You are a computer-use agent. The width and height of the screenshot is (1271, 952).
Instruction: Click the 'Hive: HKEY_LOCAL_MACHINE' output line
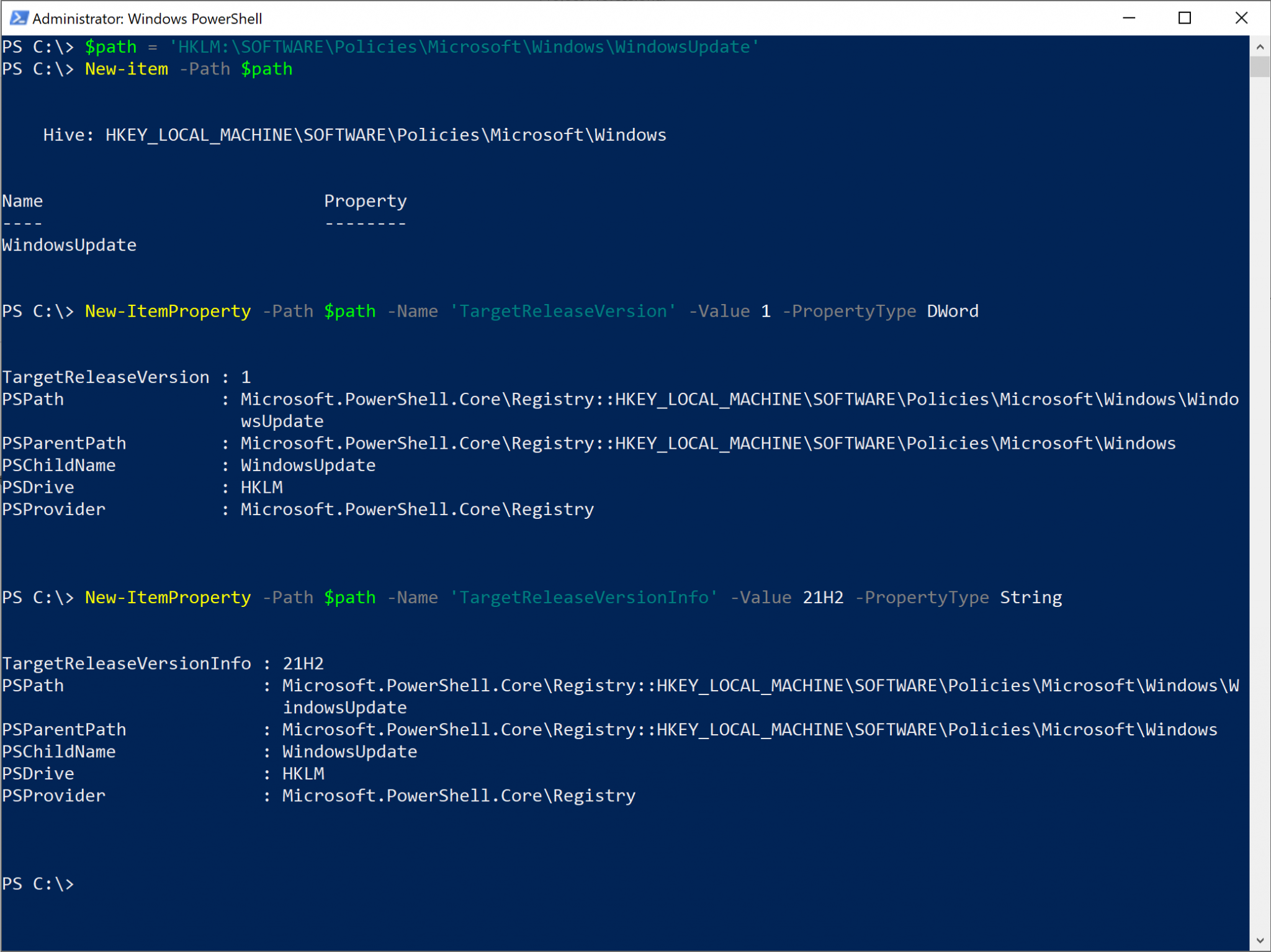[354, 135]
